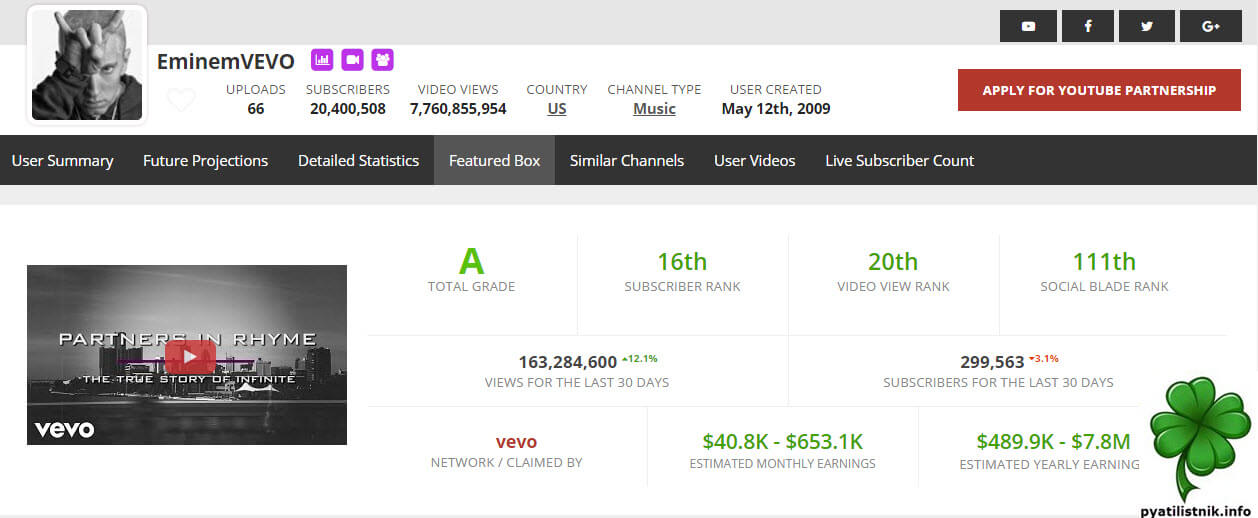Click the 111th Social Blade rank
1258x518 pixels.
coord(1104,262)
